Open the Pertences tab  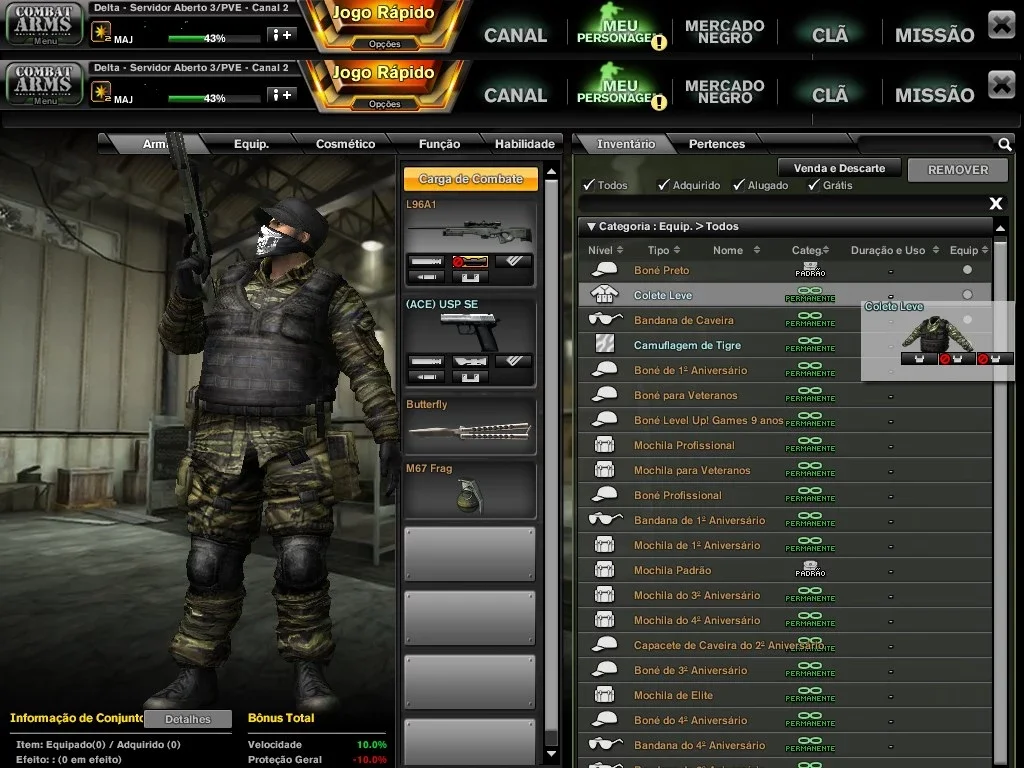[x=716, y=144]
